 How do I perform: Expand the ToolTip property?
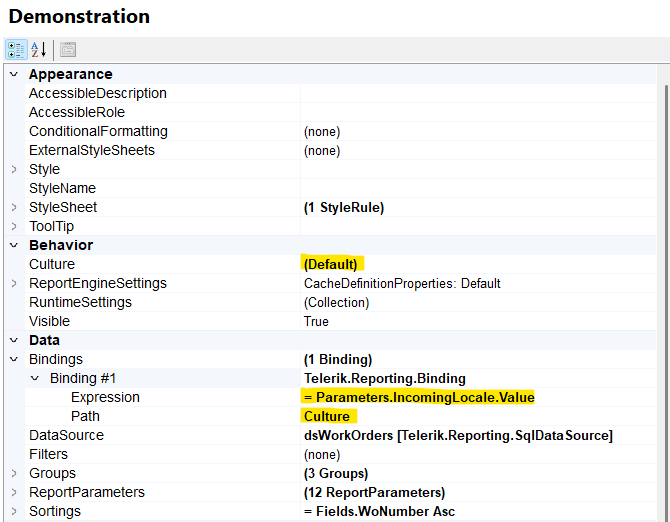tap(14, 226)
